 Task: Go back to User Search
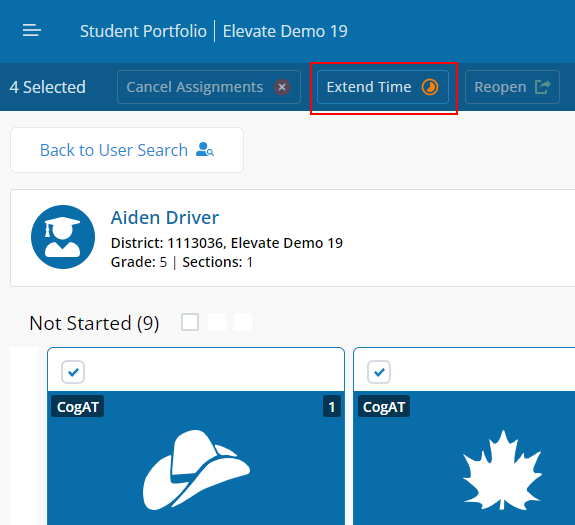[x=127, y=150]
